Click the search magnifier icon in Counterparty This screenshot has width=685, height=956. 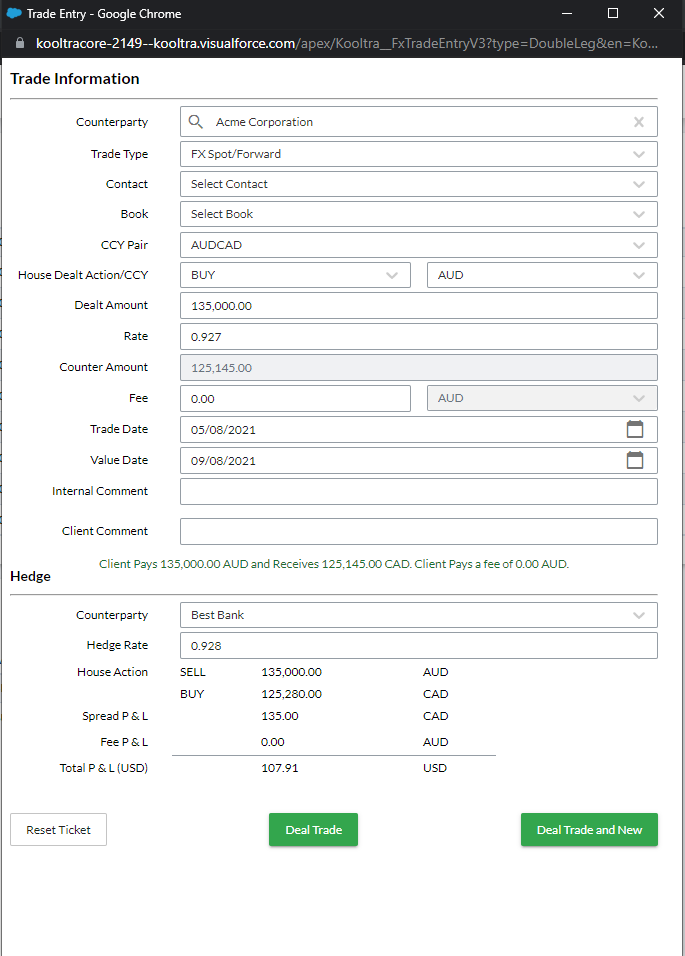(196, 122)
